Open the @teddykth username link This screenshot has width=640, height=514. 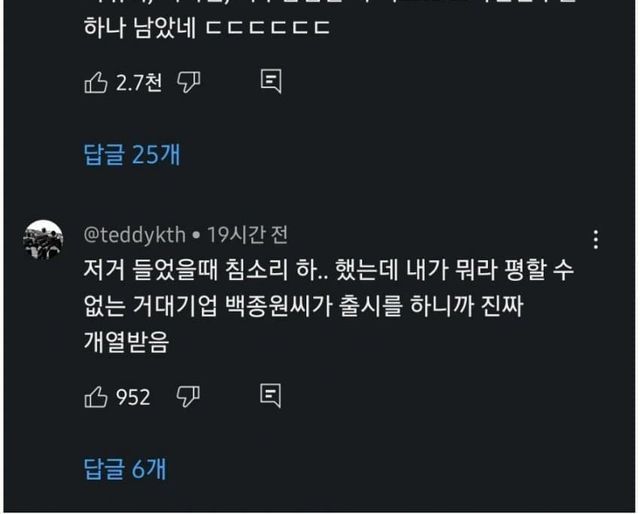click(135, 235)
